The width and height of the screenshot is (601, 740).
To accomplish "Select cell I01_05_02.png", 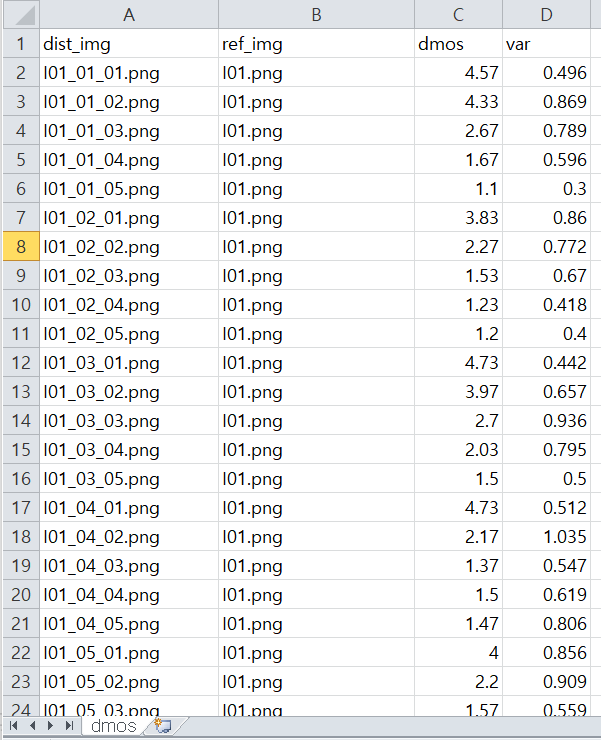I will tap(129, 681).
